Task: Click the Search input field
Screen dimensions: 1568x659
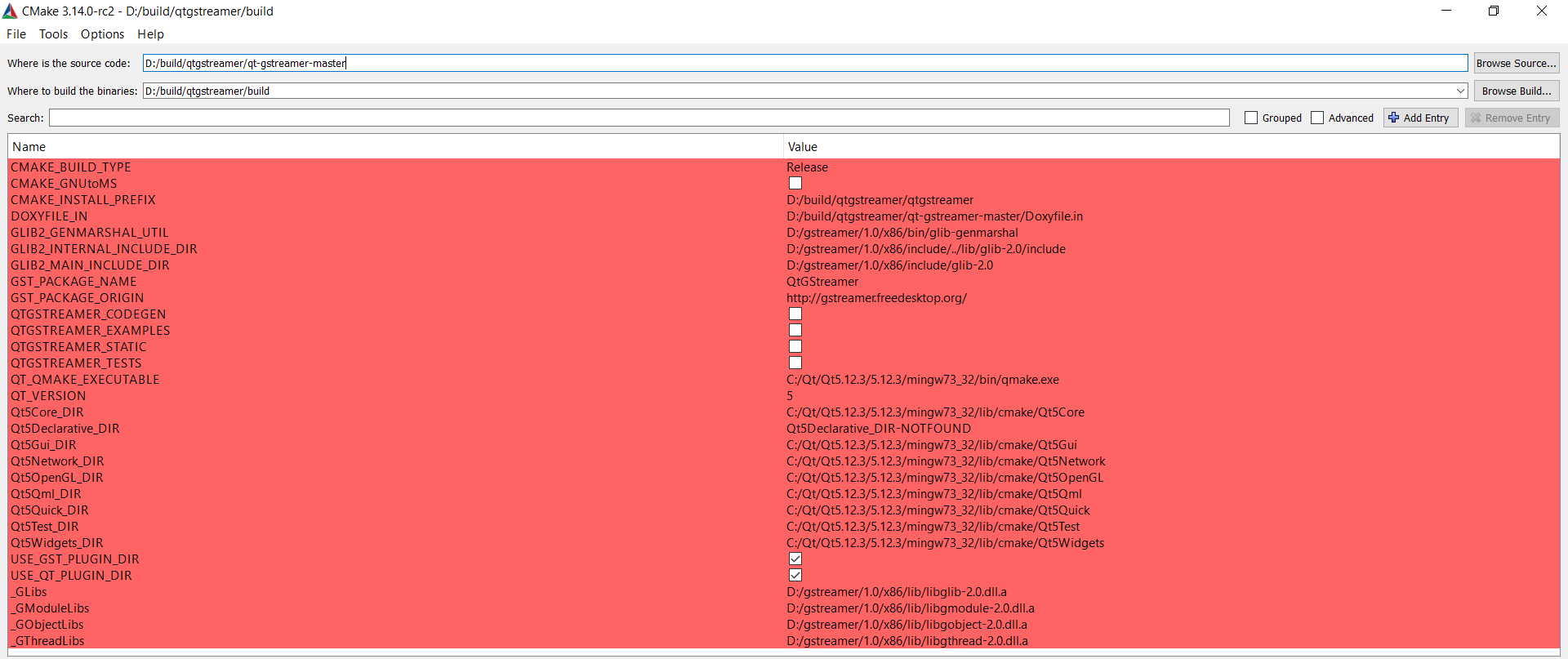Action: click(639, 118)
